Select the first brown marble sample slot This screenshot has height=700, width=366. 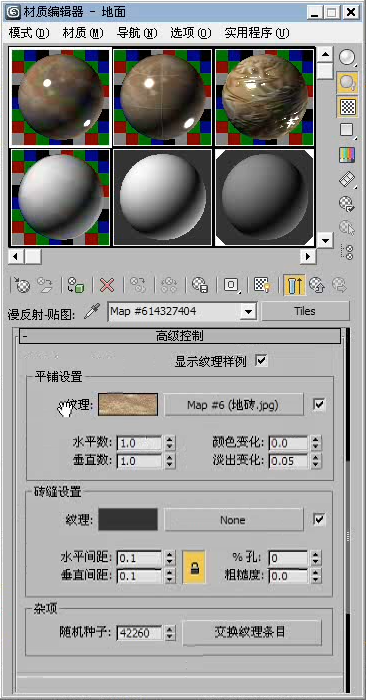60,97
